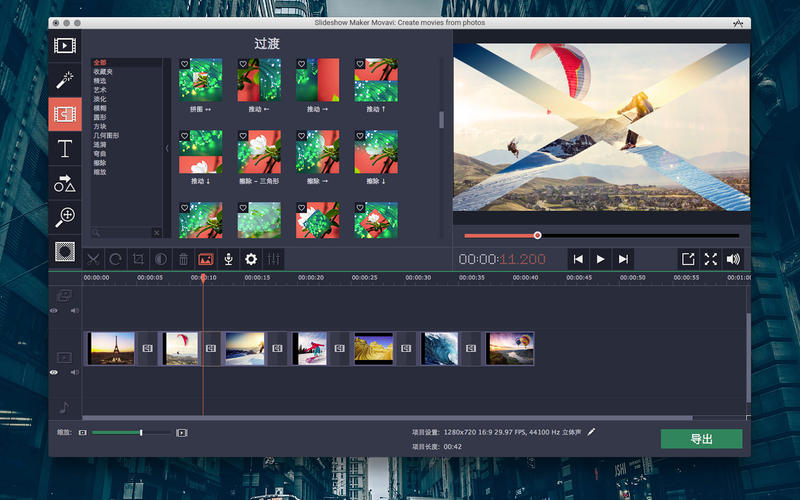Viewport: 800px width, 500px height.
Task: Click the red playhead marker on ruler
Action: point(203,278)
